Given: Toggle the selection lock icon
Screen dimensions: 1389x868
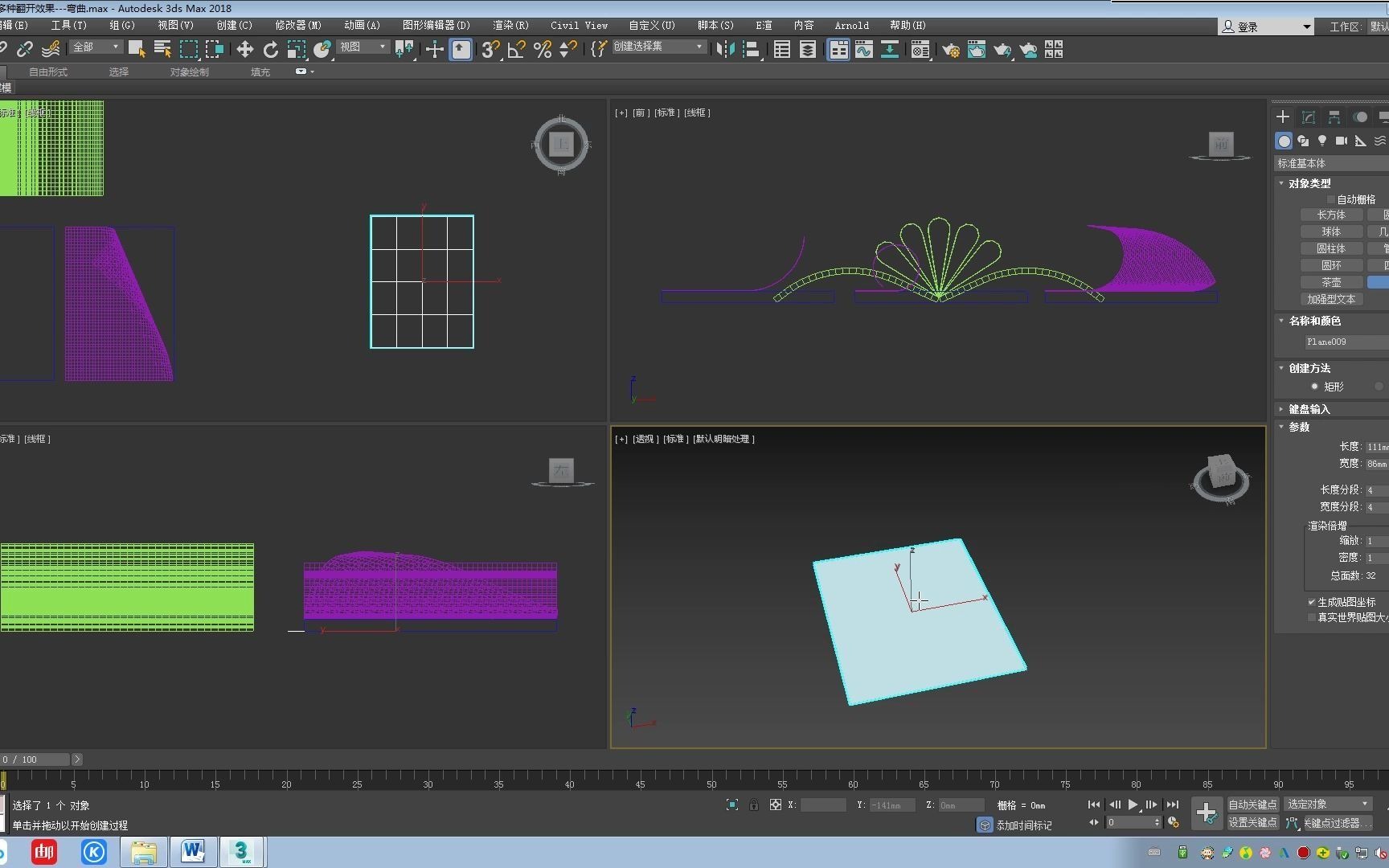Looking at the screenshot, I should click(753, 805).
